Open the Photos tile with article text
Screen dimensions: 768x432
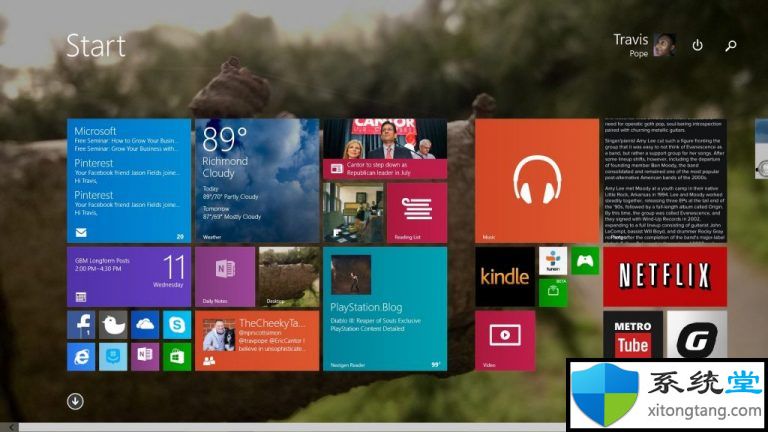(x=665, y=181)
